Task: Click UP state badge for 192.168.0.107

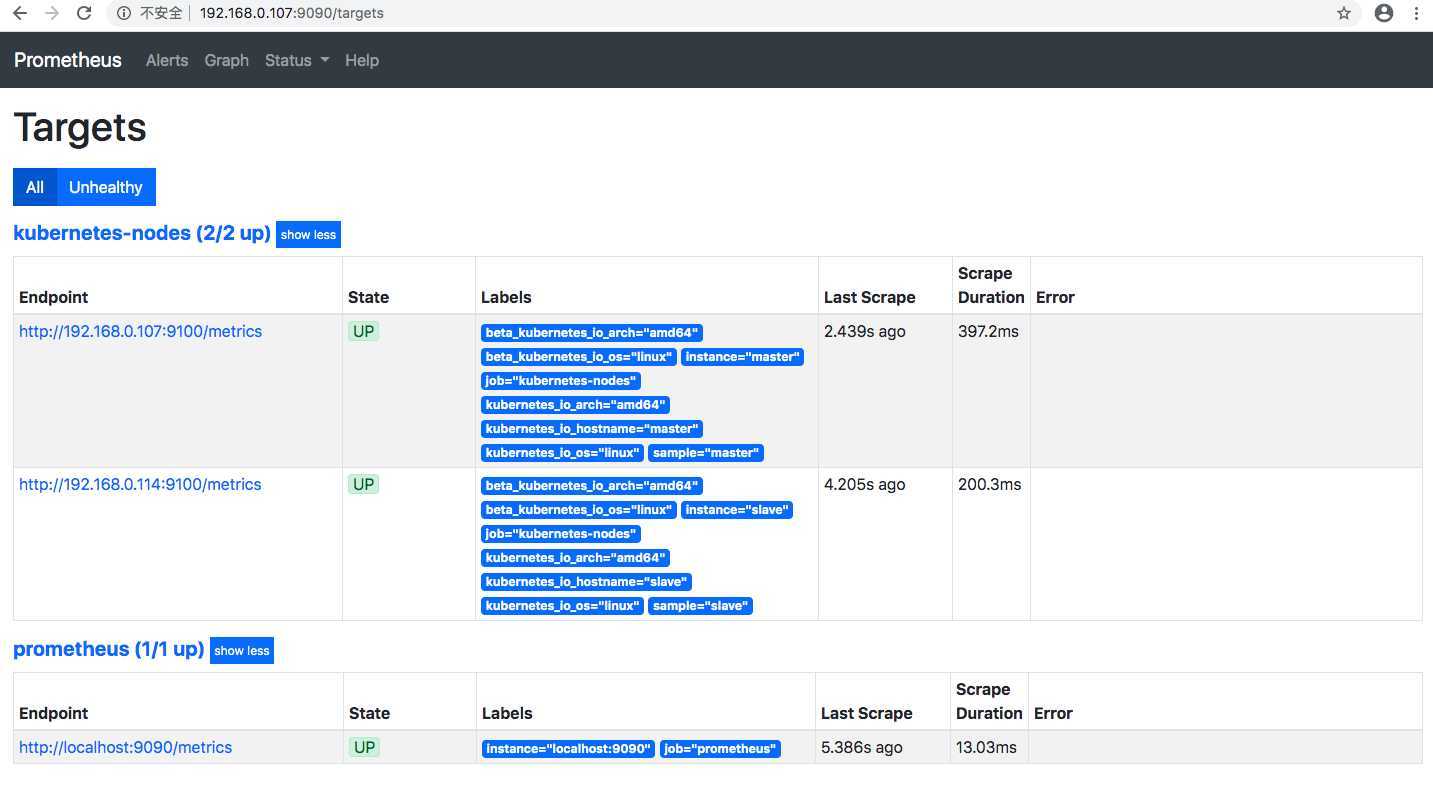Action: [x=363, y=332]
